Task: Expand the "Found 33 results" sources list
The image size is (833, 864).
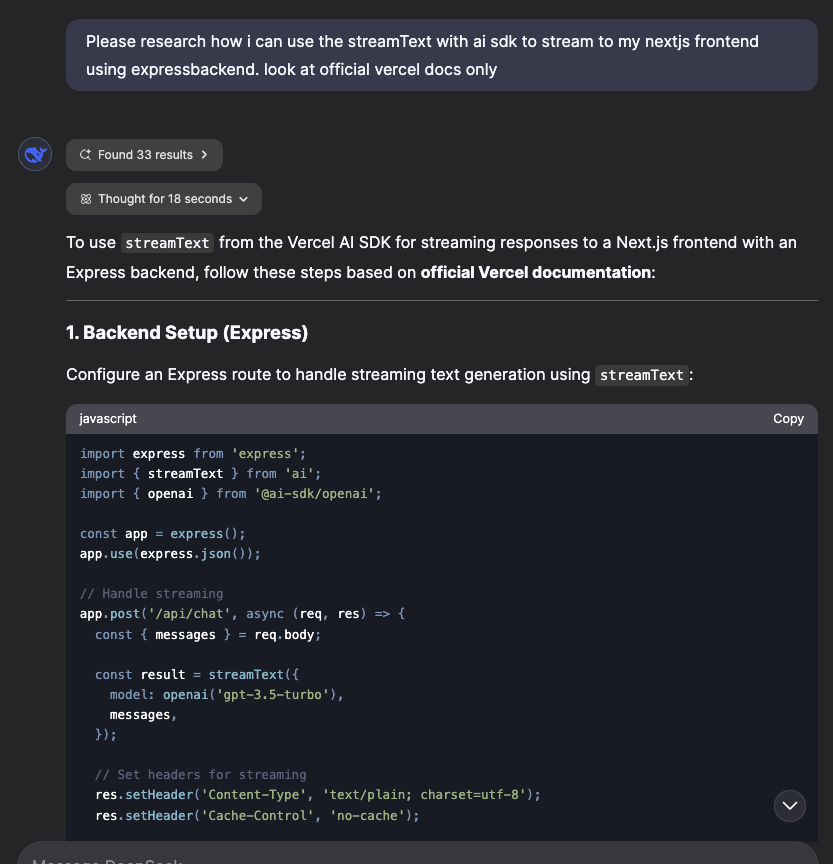Action: click(144, 154)
